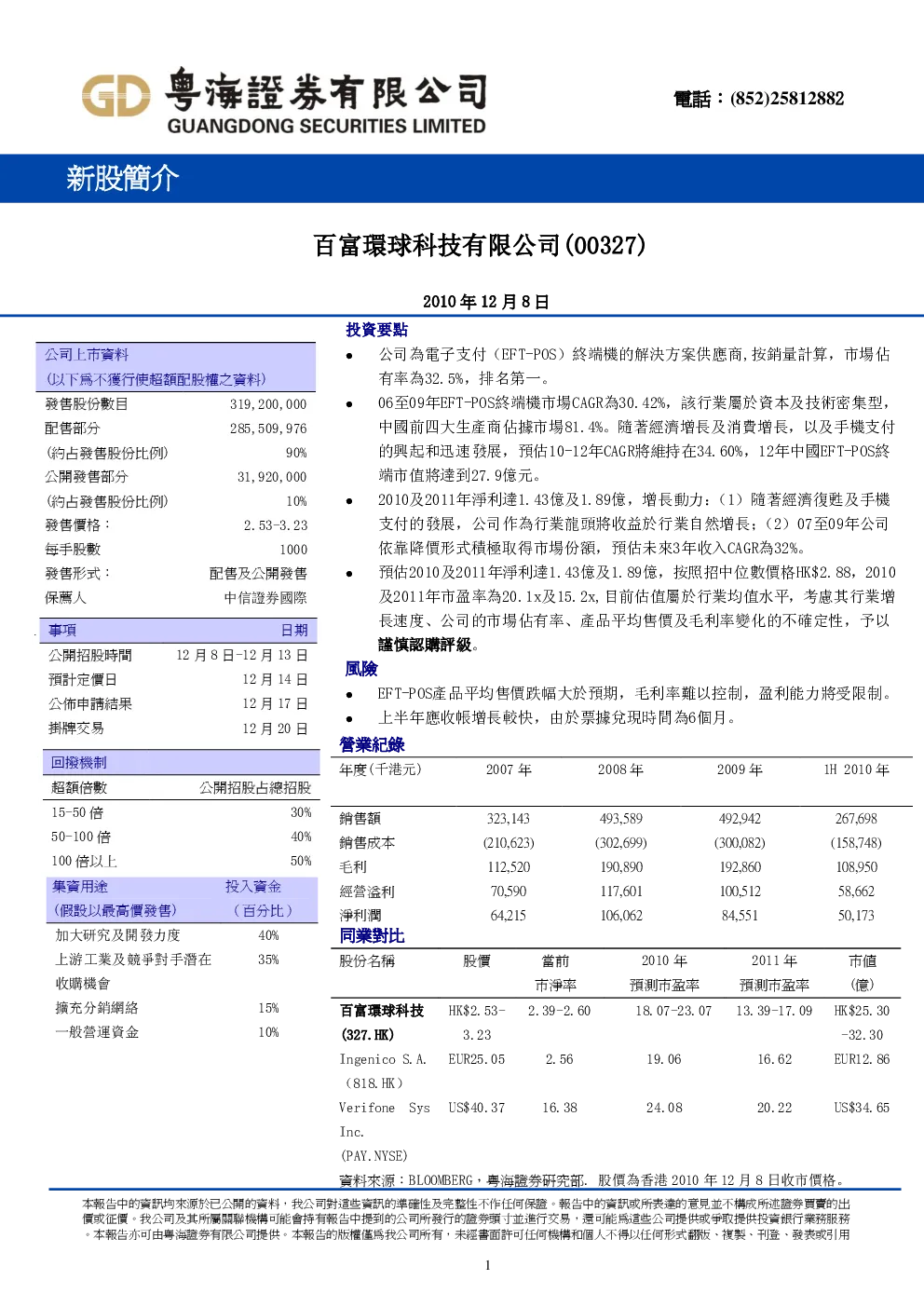Screen dimensions: 924x1307
Task: Click the 粵海證券有限公司 company name
Action: click(326, 90)
